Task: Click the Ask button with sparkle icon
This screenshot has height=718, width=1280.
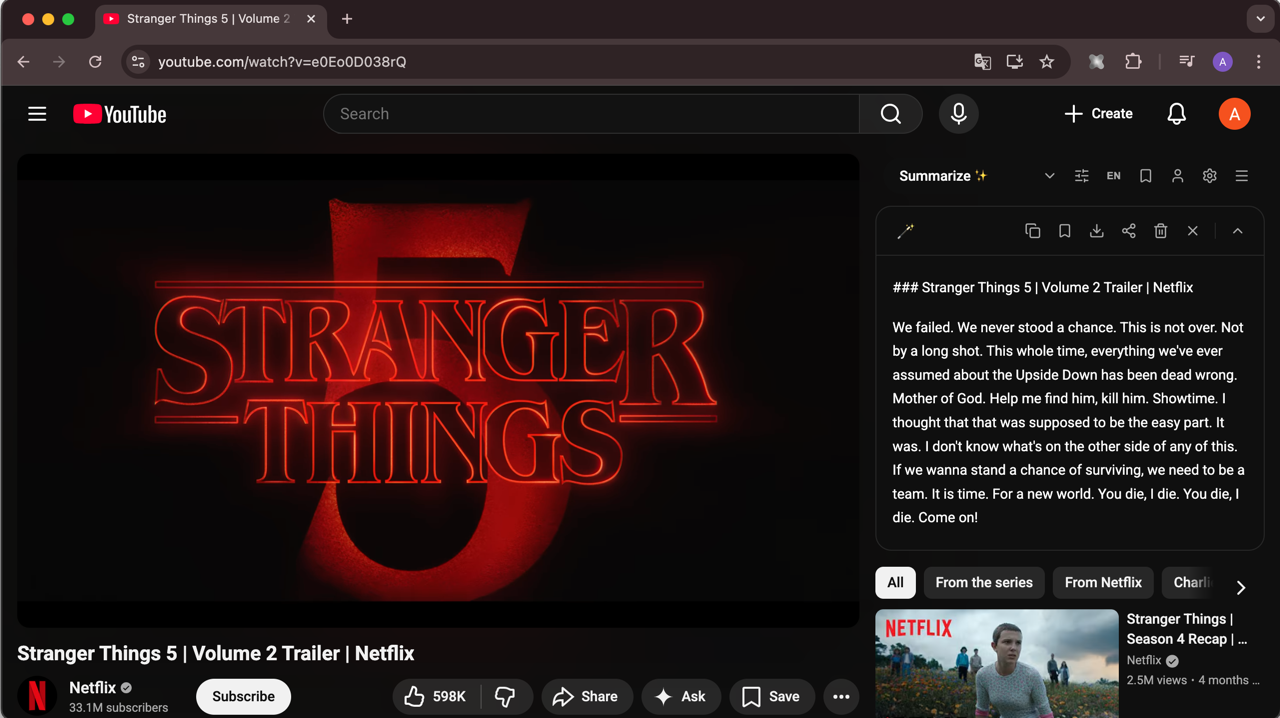Action: [x=680, y=697]
